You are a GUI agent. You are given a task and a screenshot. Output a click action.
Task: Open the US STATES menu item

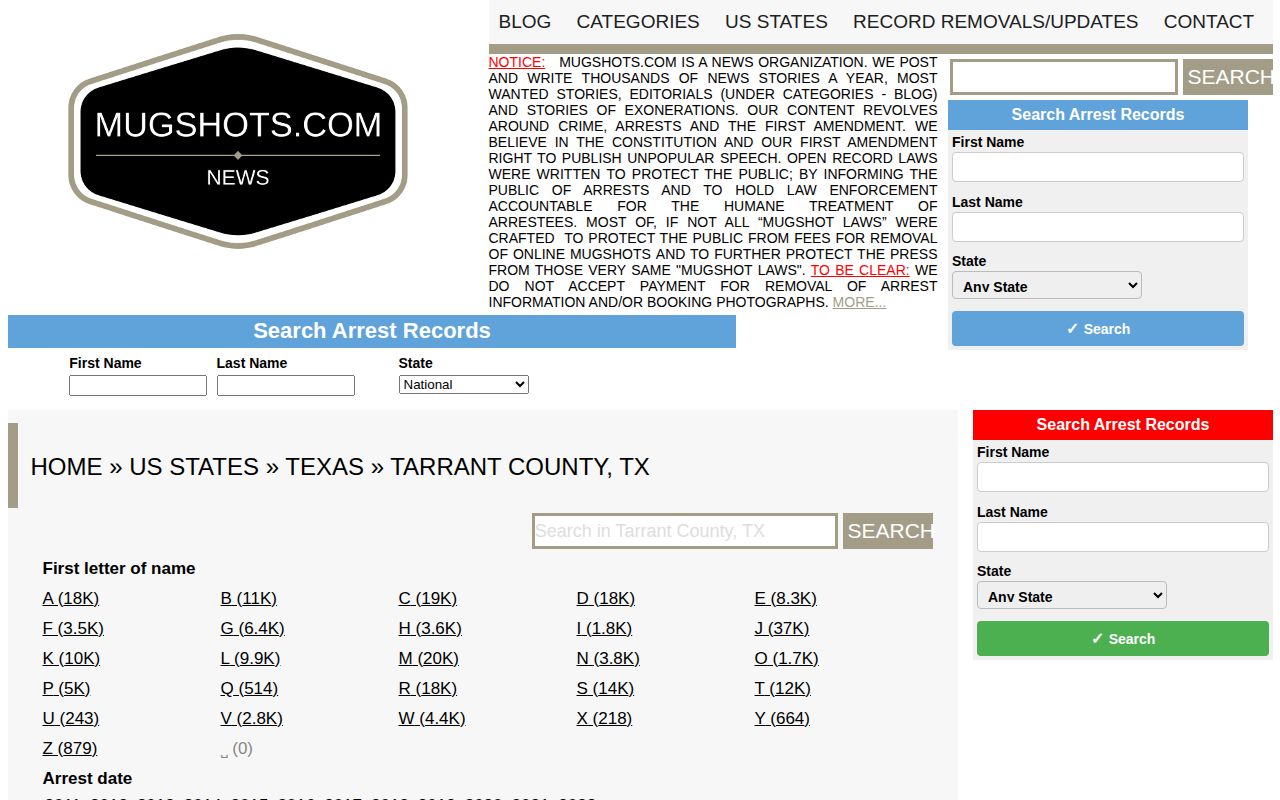[776, 22]
